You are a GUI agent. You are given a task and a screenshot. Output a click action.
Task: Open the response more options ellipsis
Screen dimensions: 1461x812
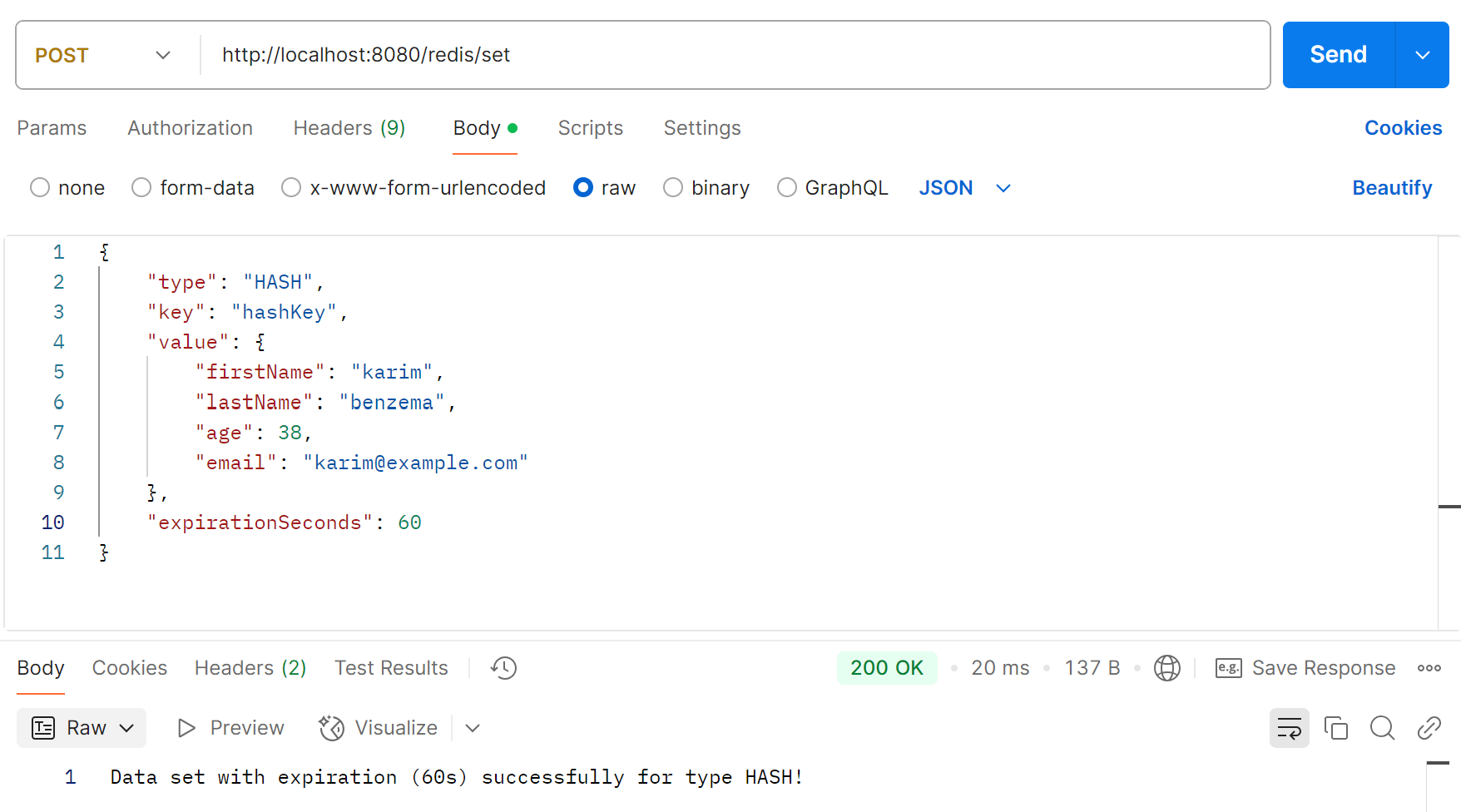[x=1429, y=668]
